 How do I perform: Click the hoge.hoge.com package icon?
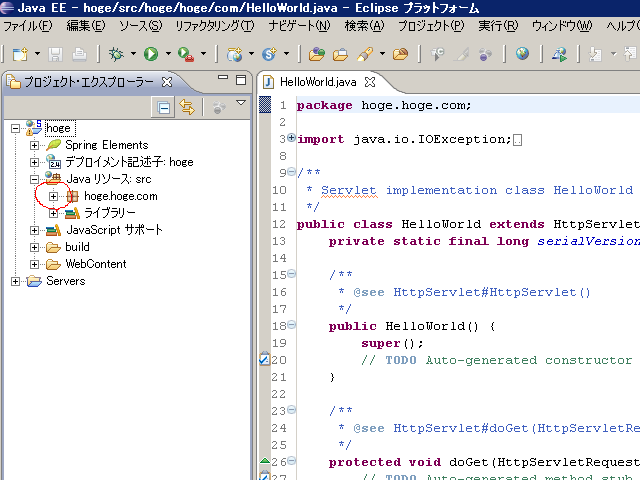(72, 196)
